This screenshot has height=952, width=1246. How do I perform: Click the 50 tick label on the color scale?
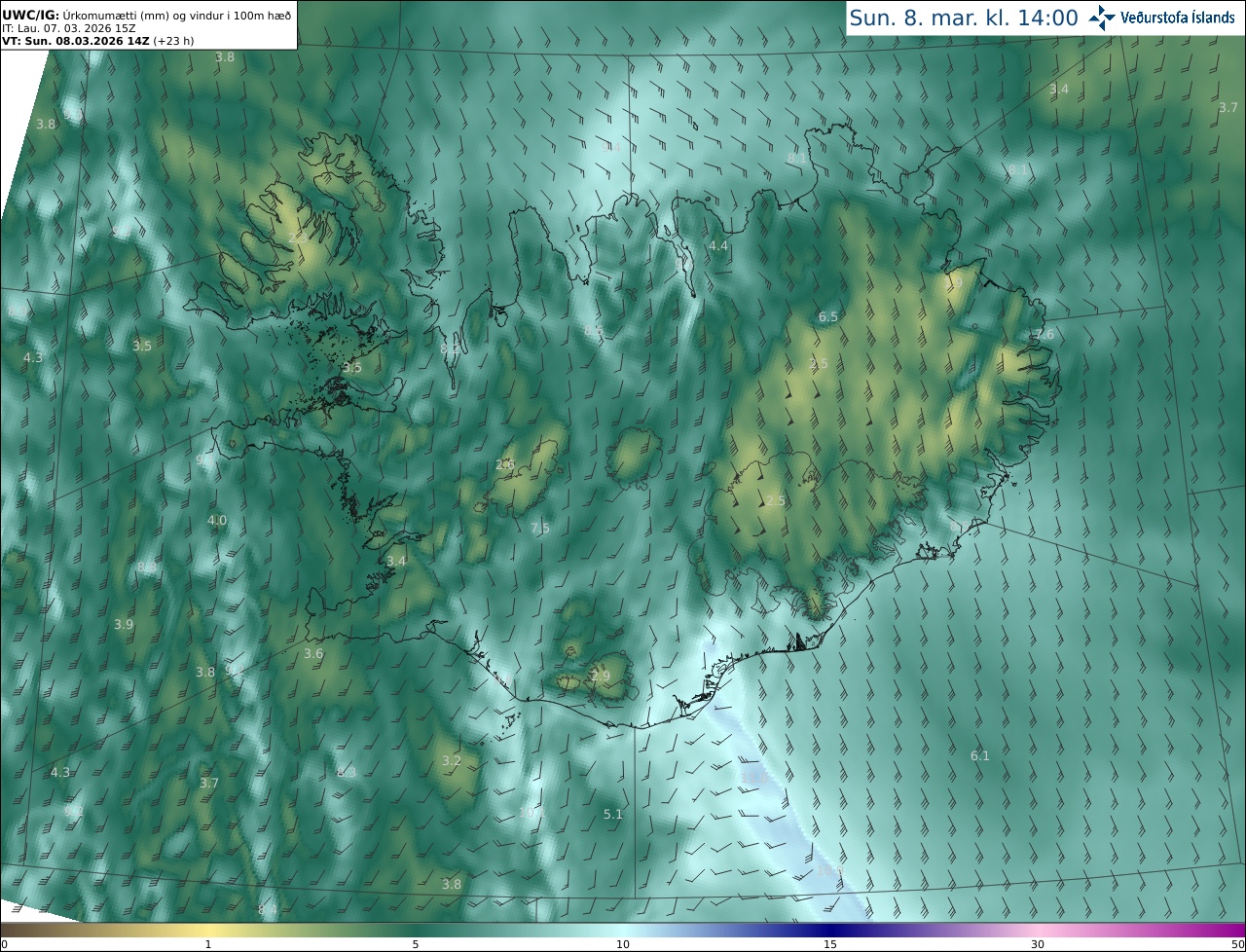(1238, 944)
